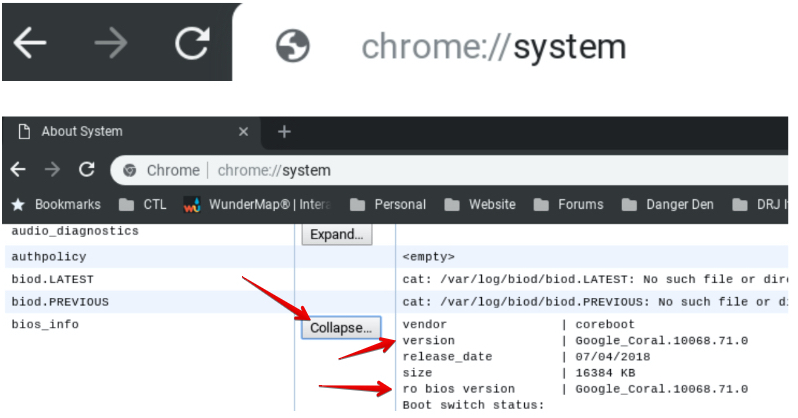Screen dimensions: 798x418
Task: Click the vendor coreboot line
Action: [x=519, y=324]
